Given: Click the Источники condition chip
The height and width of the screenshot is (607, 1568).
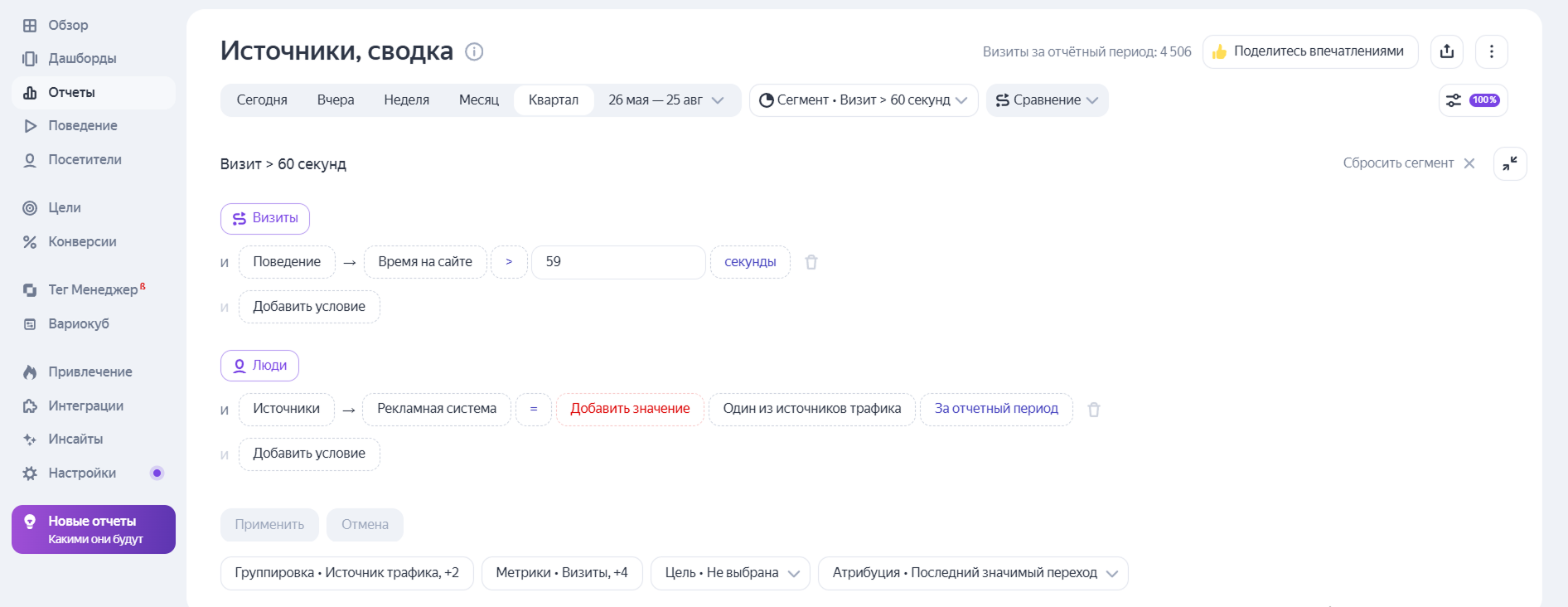Looking at the screenshot, I should tap(286, 409).
